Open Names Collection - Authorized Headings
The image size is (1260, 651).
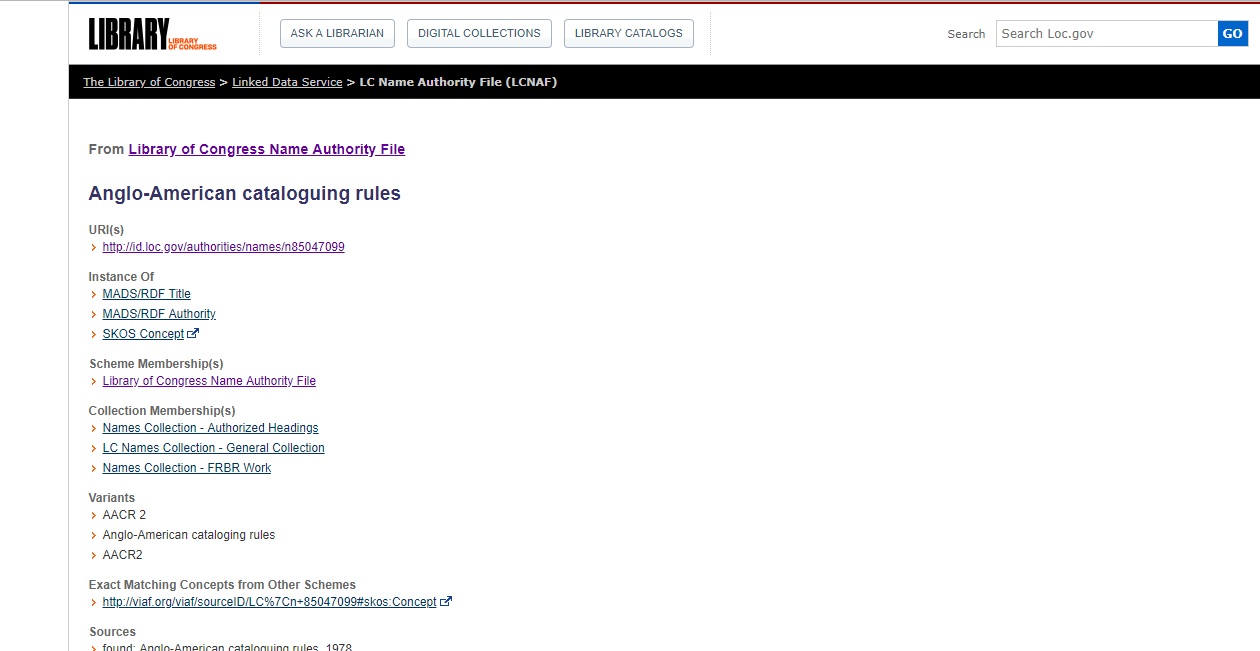pos(211,428)
